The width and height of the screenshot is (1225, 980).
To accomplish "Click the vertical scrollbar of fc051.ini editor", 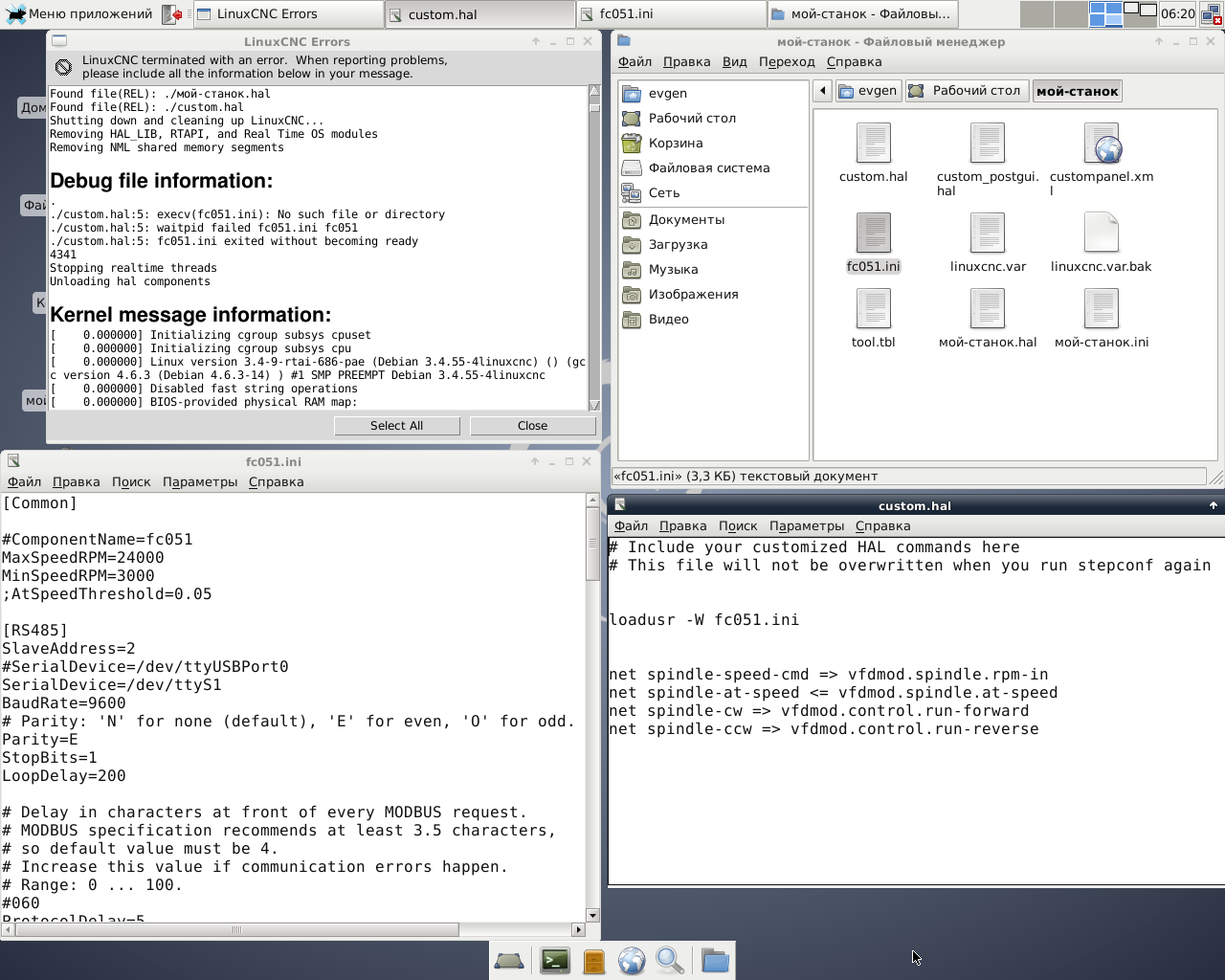I will pos(593,544).
